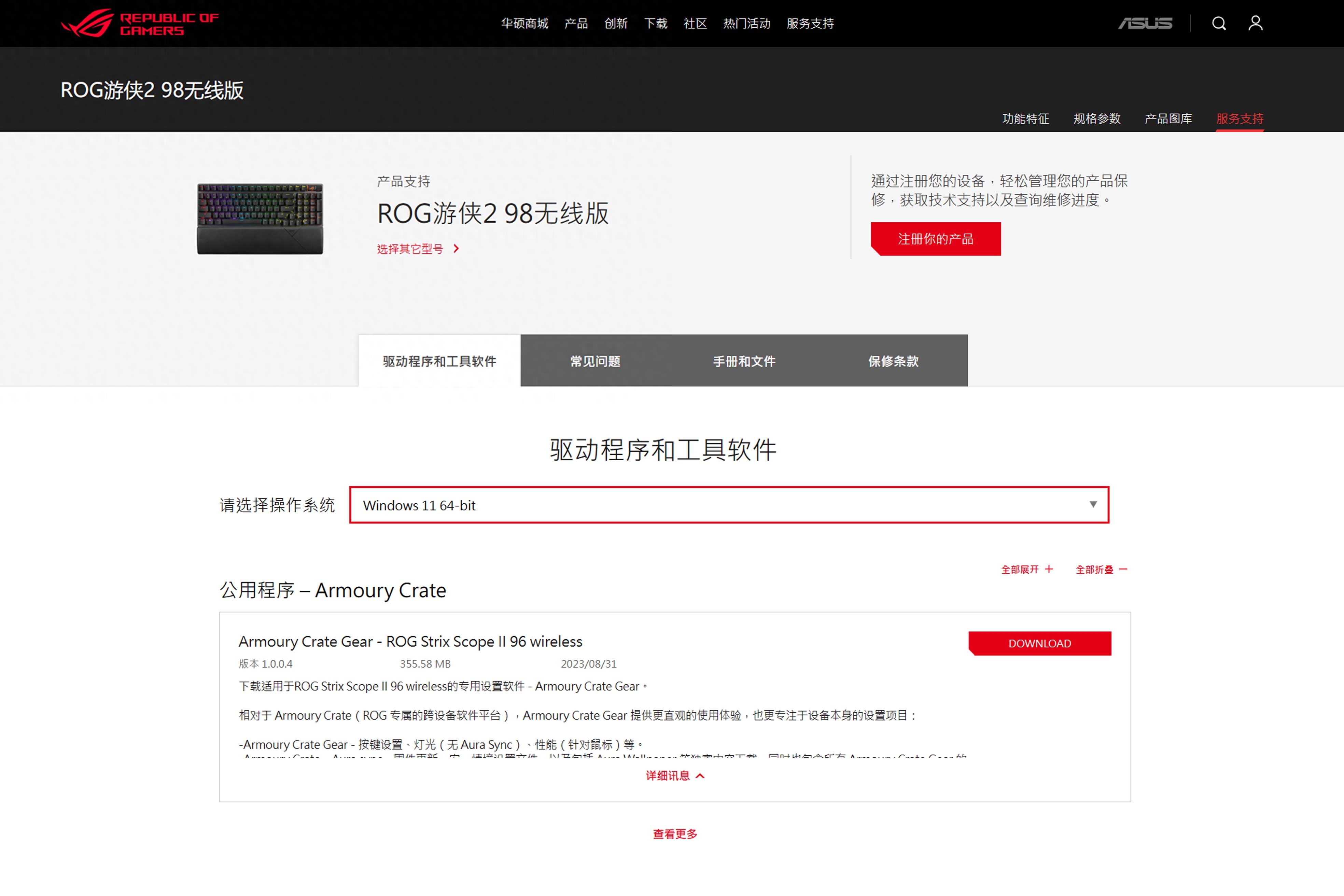This screenshot has height=896, width=1344.
Task: Switch to the 保修条款 tab
Action: coord(893,361)
